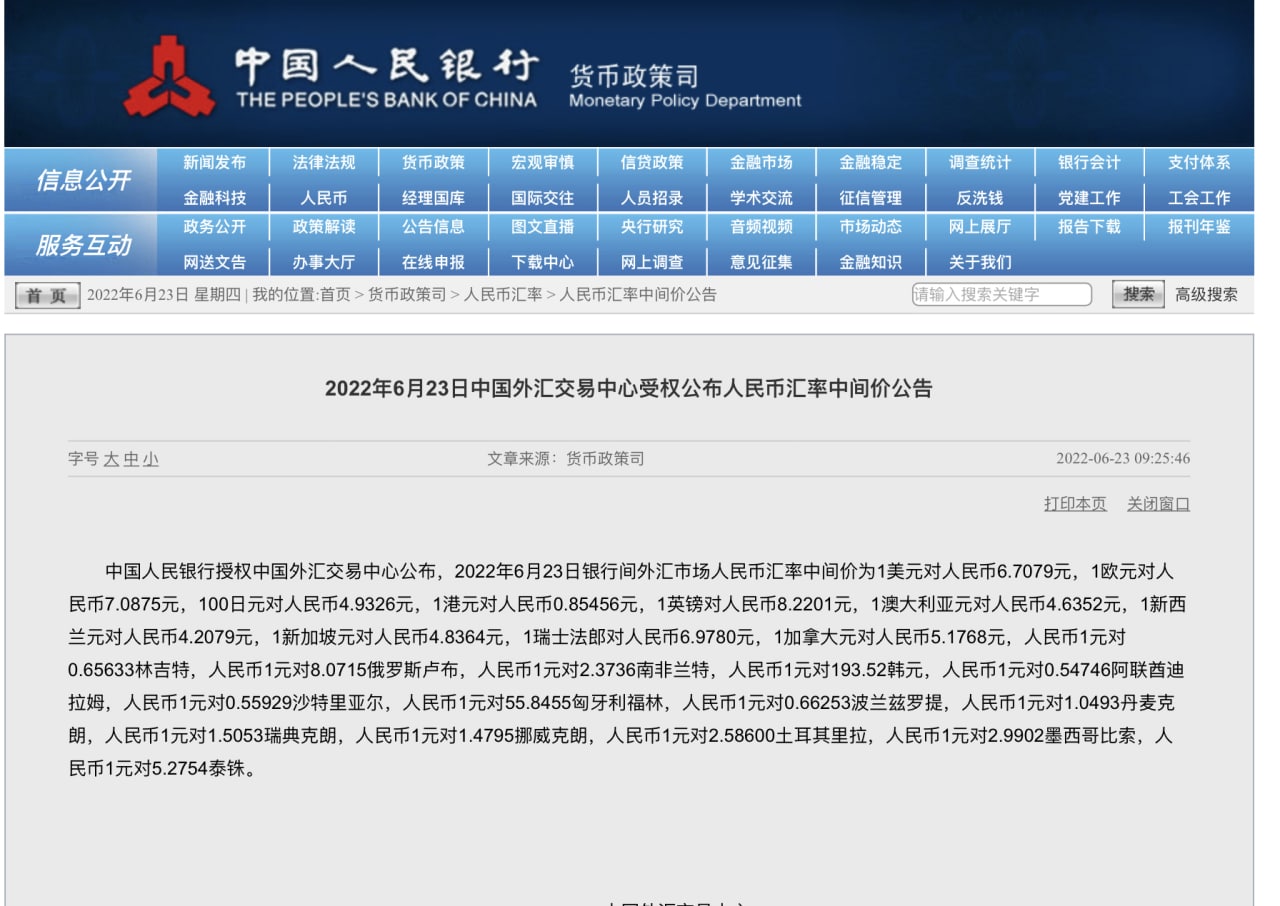
Task: Focus the keyword search input field
Action: (1001, 294)
